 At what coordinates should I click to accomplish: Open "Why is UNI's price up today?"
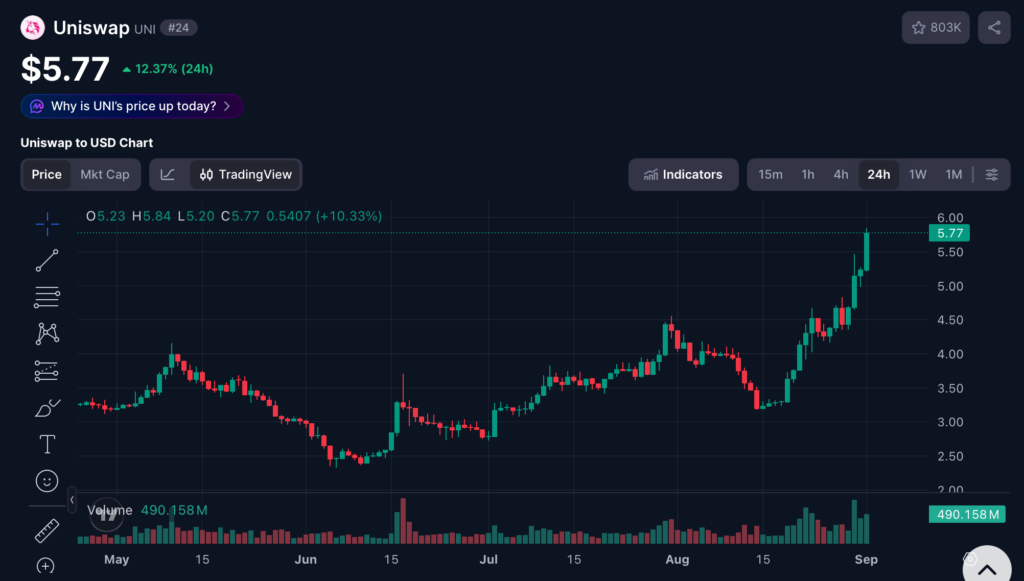click(x=132, y=106)
